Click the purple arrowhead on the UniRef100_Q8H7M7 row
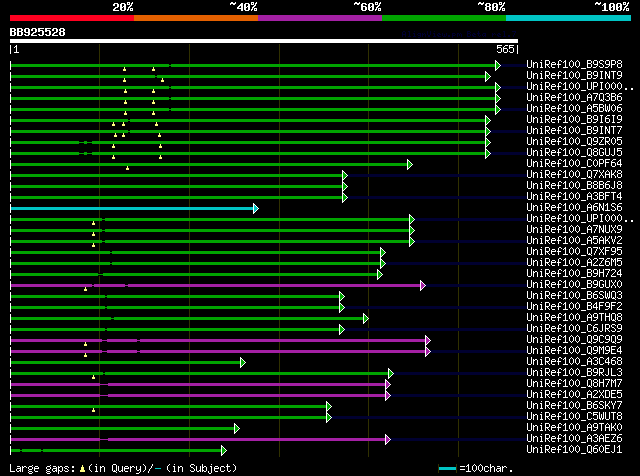This screenshot has height=476, width=640. pyautogui.click(x=388, y=385)
